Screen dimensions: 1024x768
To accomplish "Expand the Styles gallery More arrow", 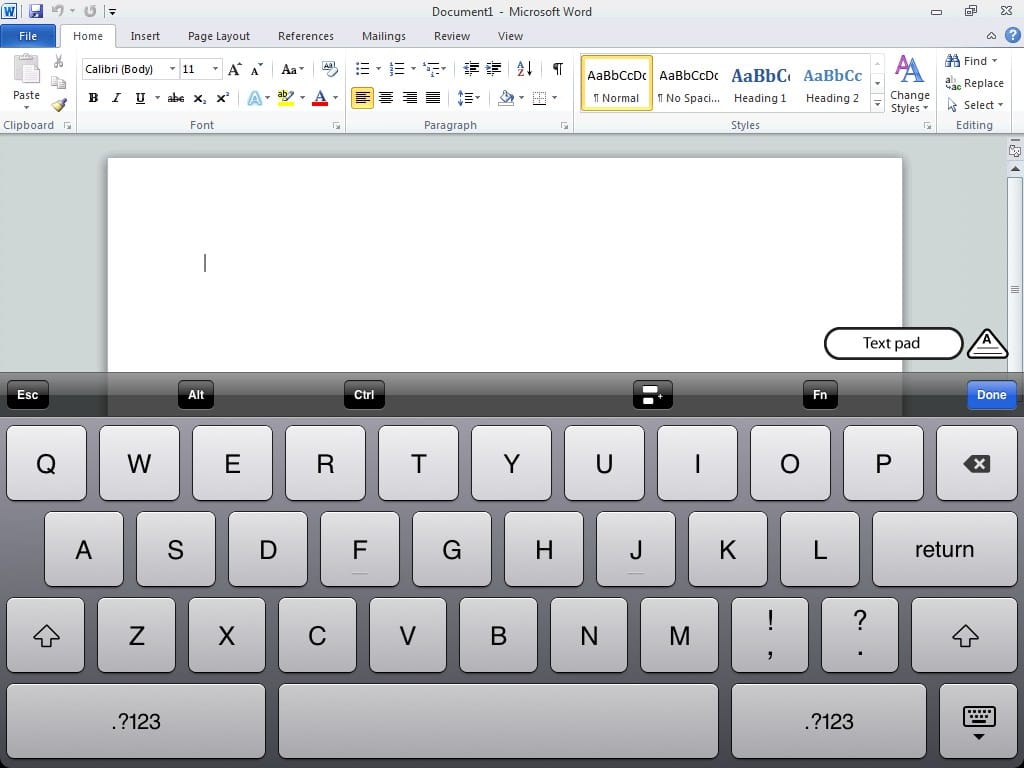I will (x=878, y=104).
